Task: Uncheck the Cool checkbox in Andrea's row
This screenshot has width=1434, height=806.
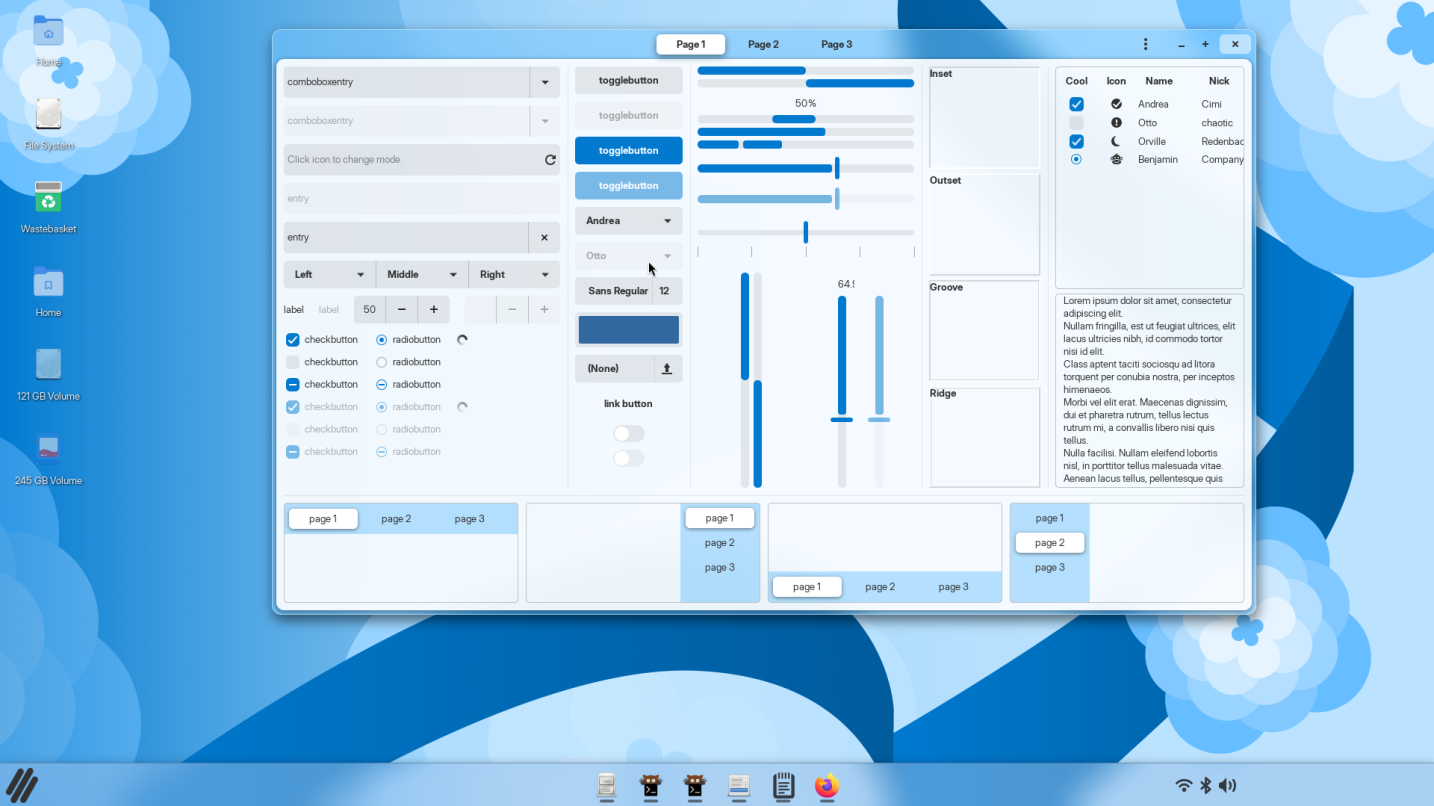Action: [x=1076, y=104]
